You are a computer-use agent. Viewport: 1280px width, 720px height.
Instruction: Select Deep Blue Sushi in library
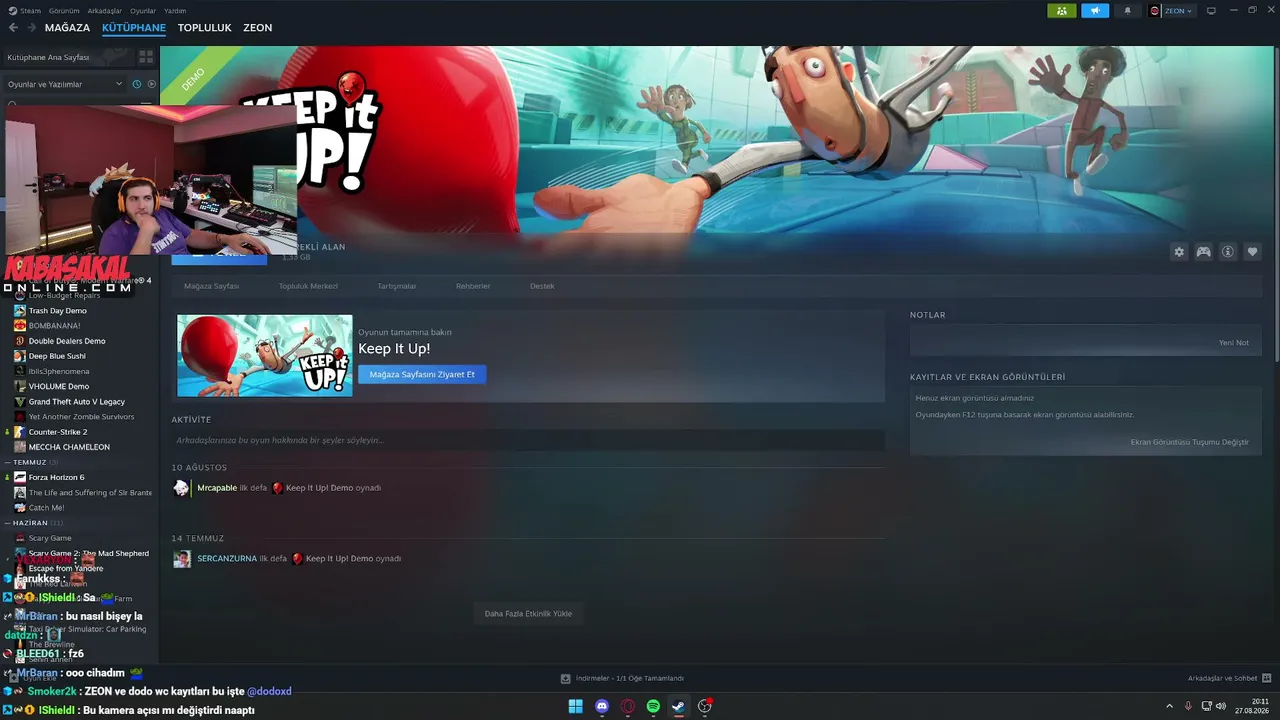[x=57, y=356]
